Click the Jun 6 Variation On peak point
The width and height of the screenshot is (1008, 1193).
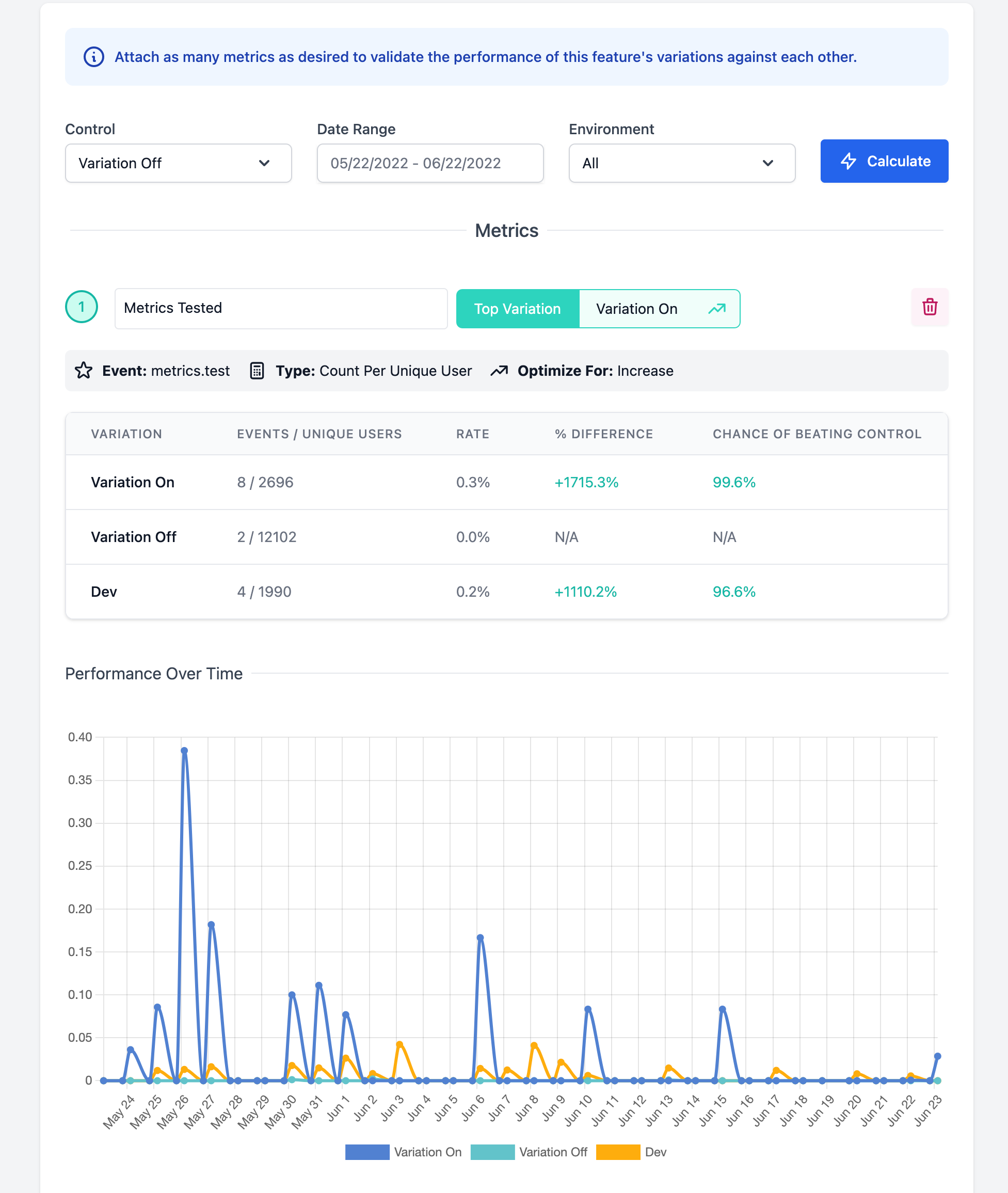(480, 937)
